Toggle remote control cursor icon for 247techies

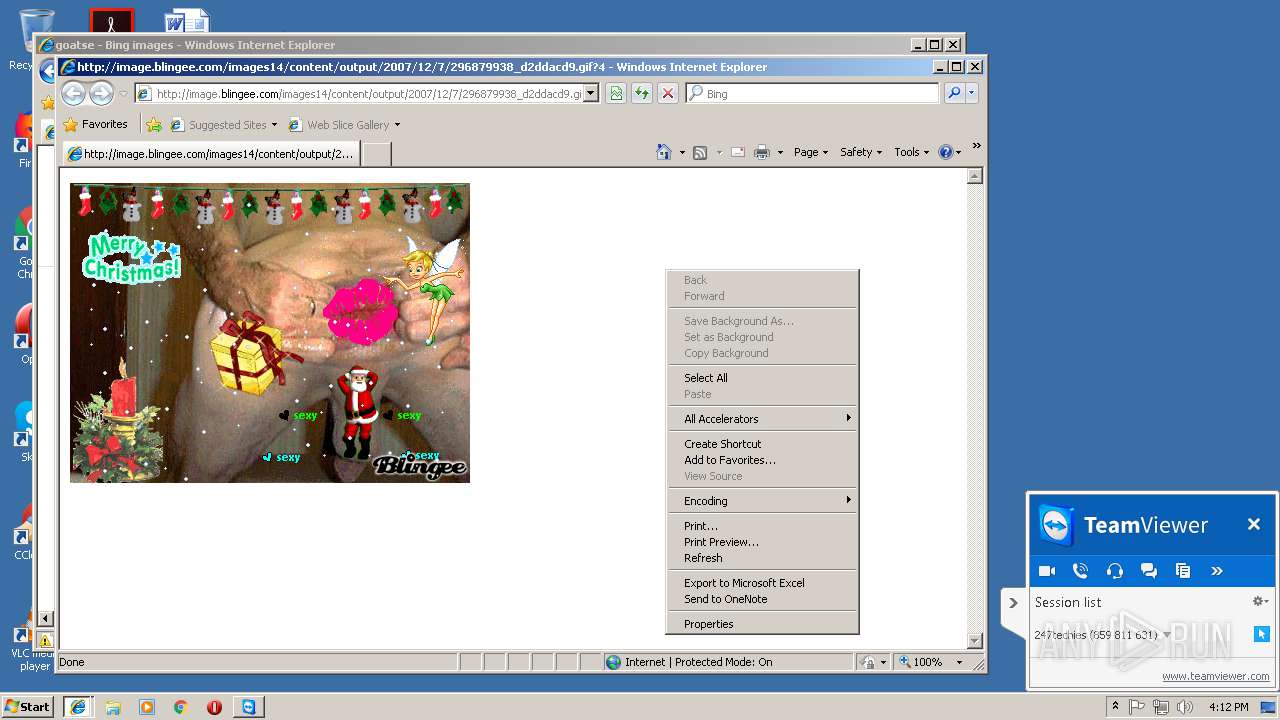(1261, 634)
